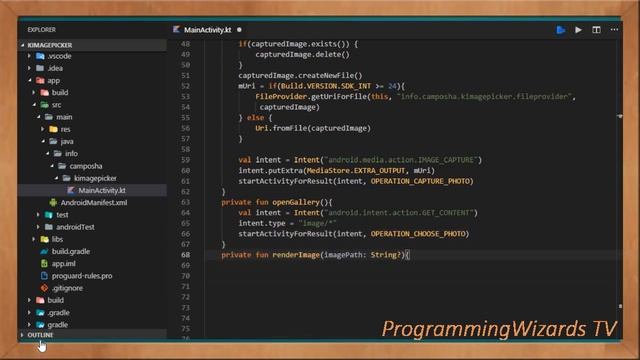
Task: Split the editor with the layout icon
Action: [596, 30]
